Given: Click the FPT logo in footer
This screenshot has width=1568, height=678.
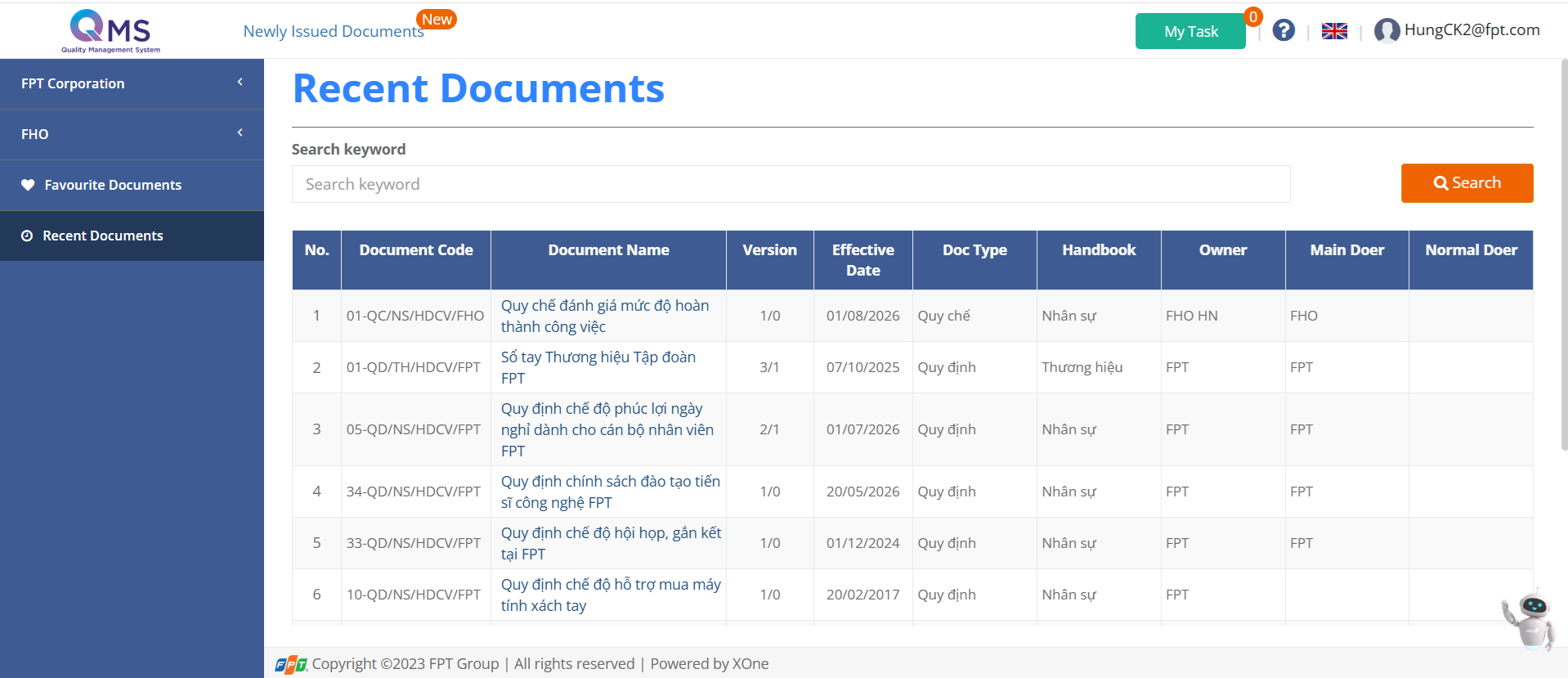Looking at the screenshot, I should point(291,664).
